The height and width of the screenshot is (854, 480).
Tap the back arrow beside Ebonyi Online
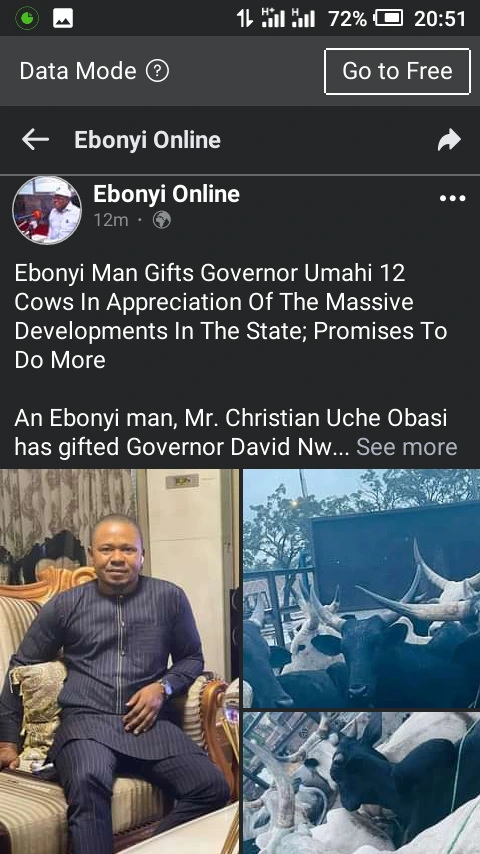coord(35,140)
